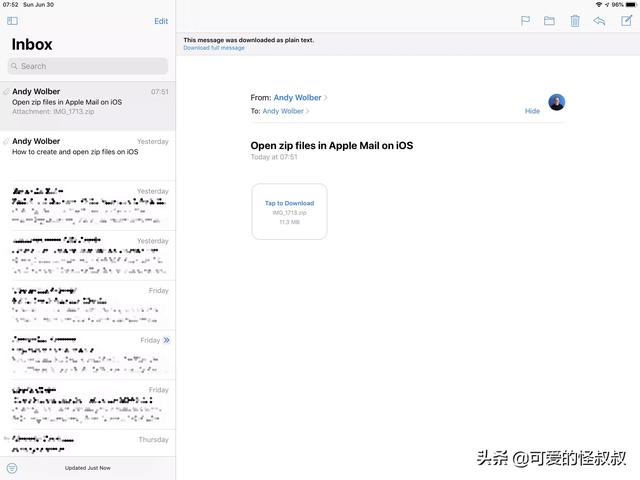This screenshot has width=640, height=480.
Task: Select the Thursday email at list bottom
Action: 88,444
